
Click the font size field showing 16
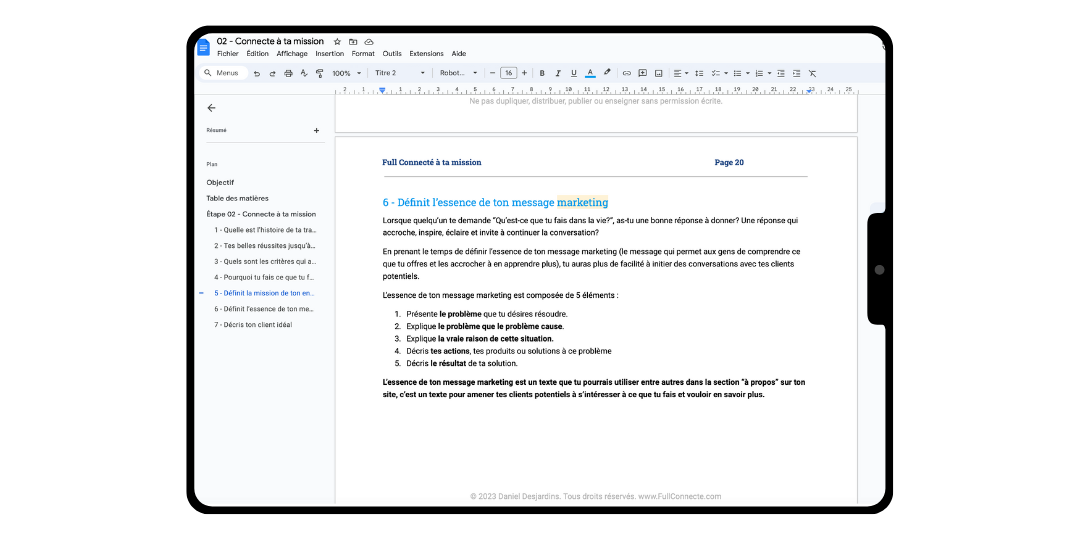pos(508,73)
